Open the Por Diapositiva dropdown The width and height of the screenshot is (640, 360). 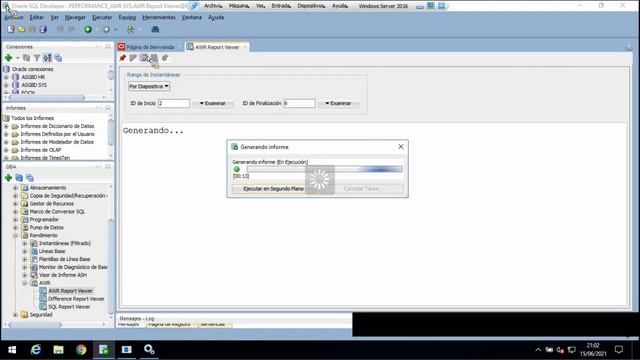(x=149, y=87)
